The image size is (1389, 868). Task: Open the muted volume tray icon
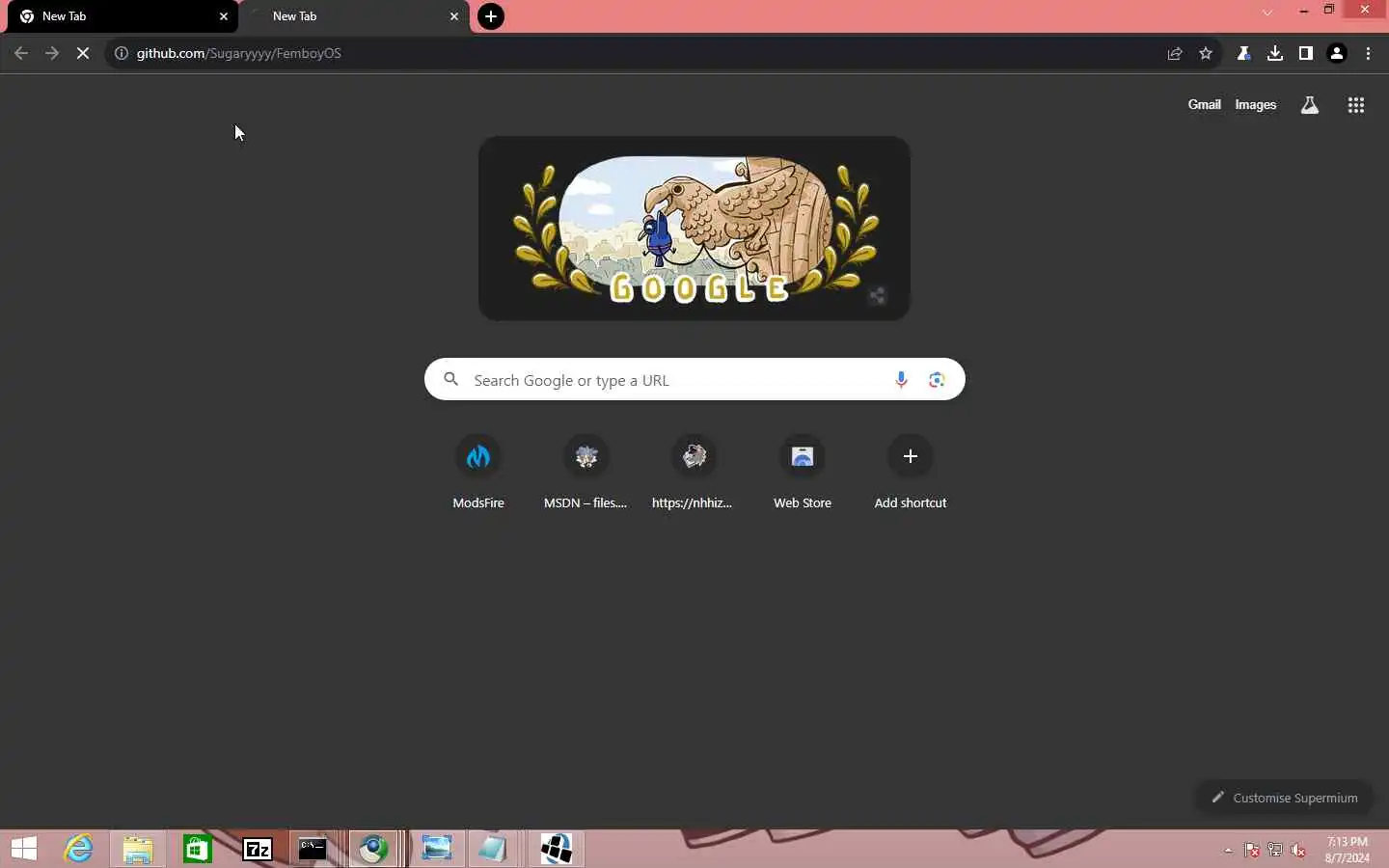[x=1298, y=851]
